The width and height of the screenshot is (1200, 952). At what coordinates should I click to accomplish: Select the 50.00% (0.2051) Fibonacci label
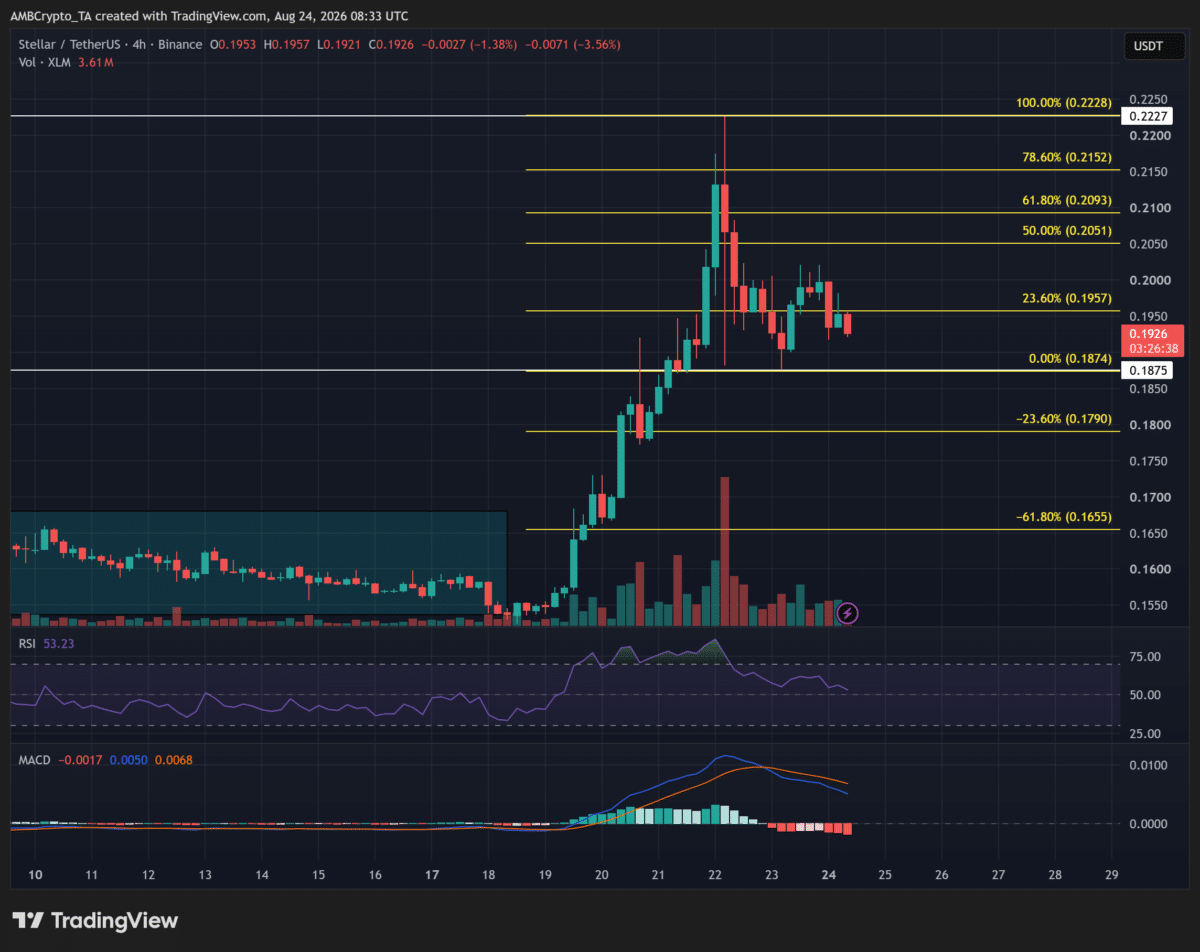click(1067, 230)
